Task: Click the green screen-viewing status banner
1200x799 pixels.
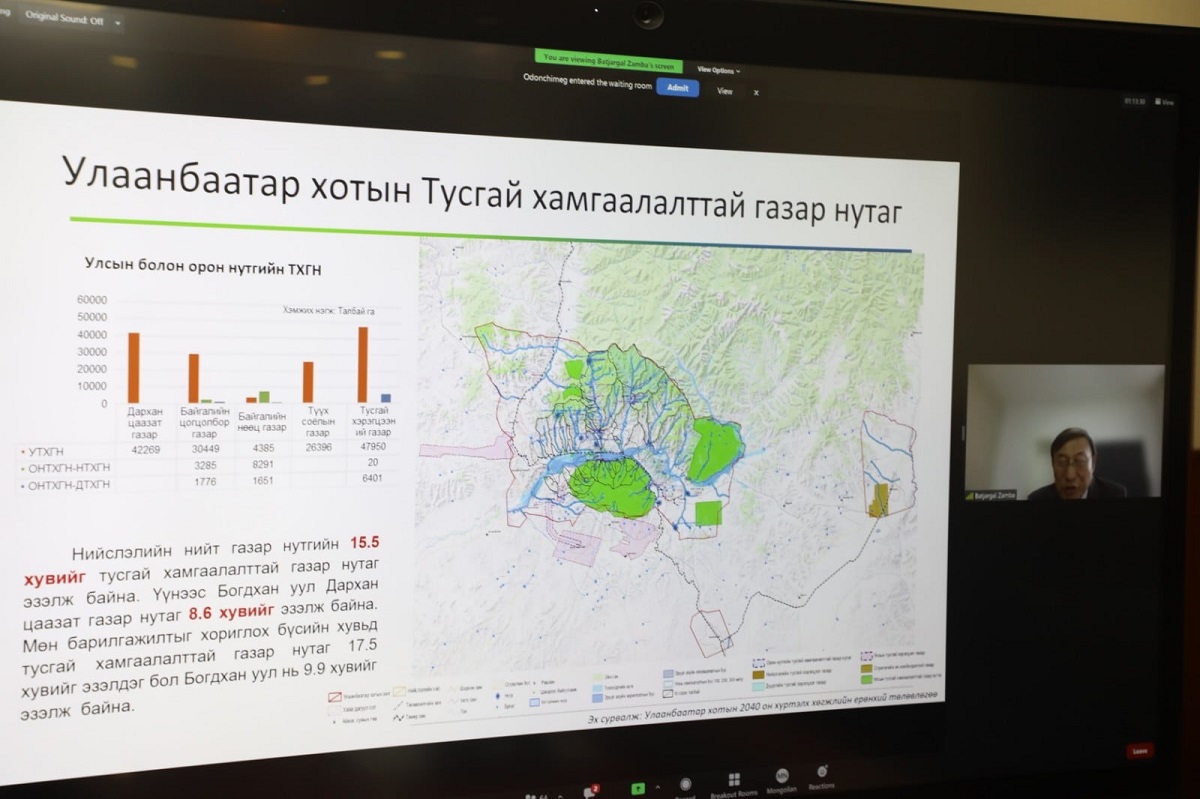Action: point(608,63)
